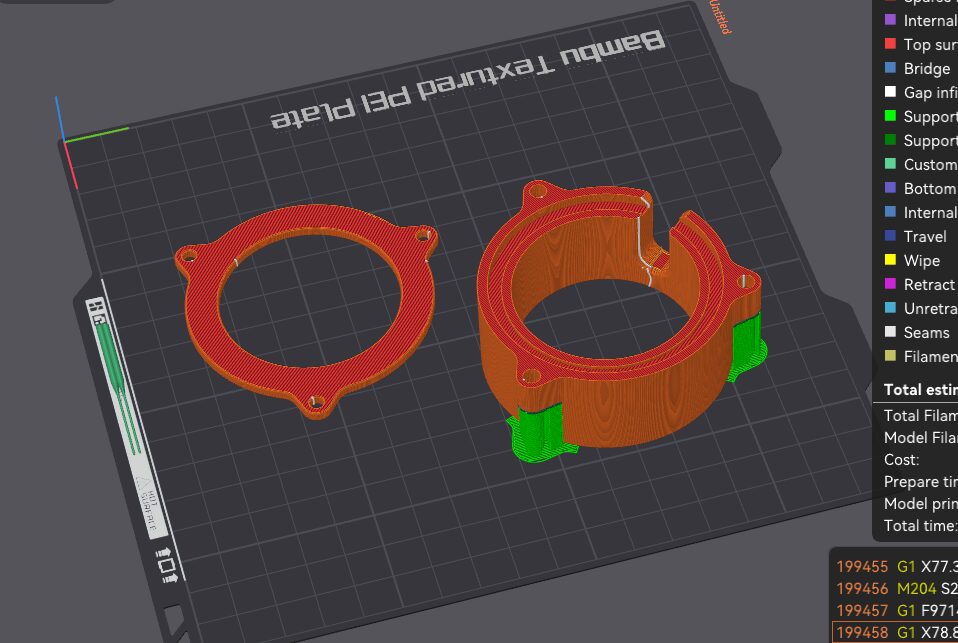Select G-code line 199455
The height and width of the screenshot is (643, 958).
[x=895, y=567]
